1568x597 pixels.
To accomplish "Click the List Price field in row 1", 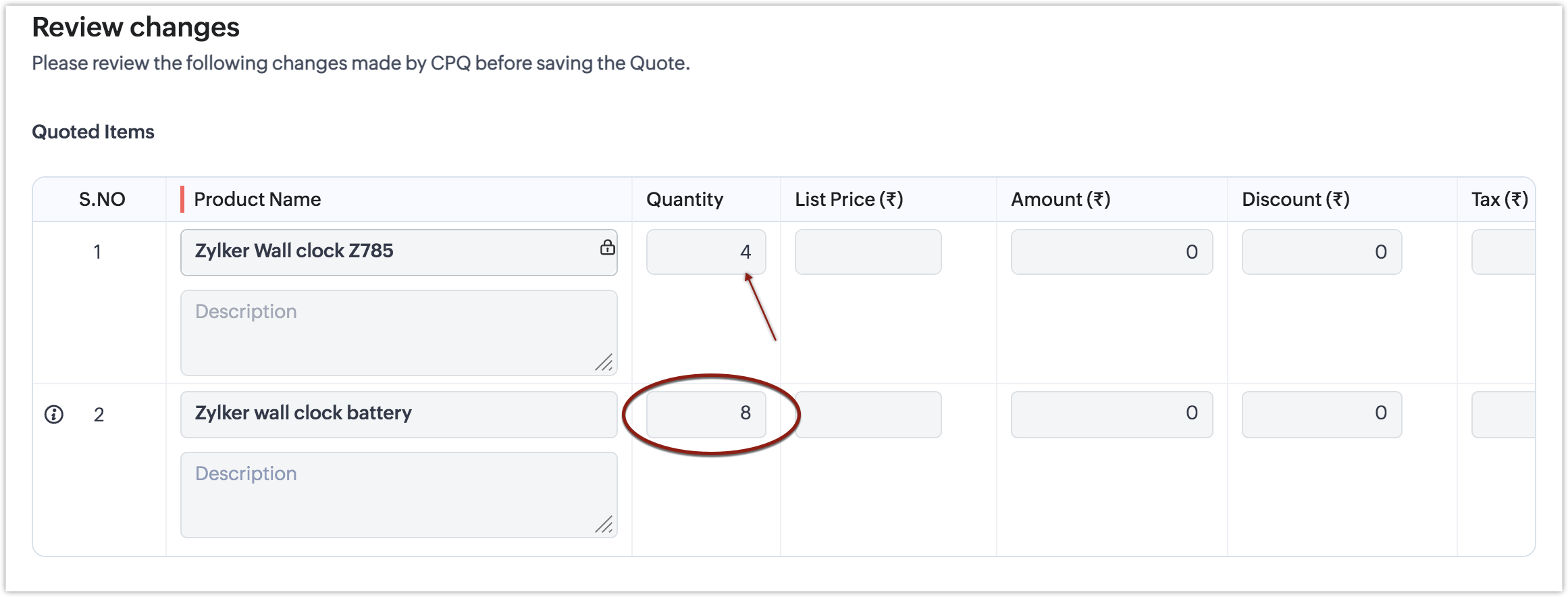I will click(868, 252).
